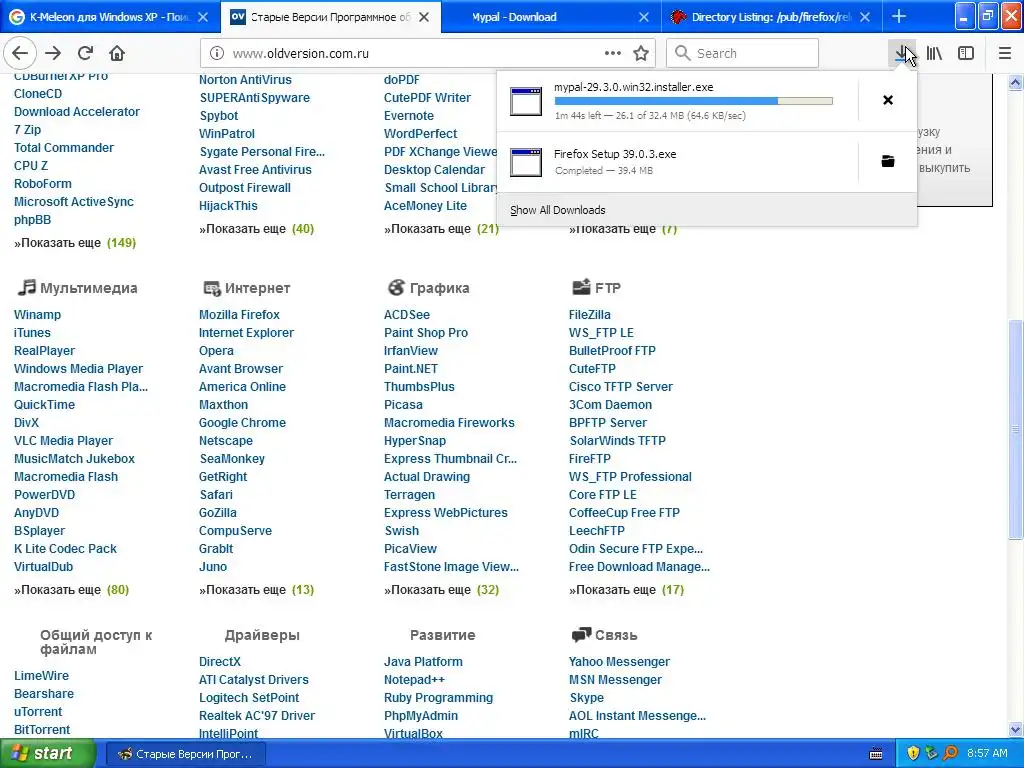Screen dimensions: 1024x768
Task: Open the Графика category icon
Action: (x=396, y=287)
